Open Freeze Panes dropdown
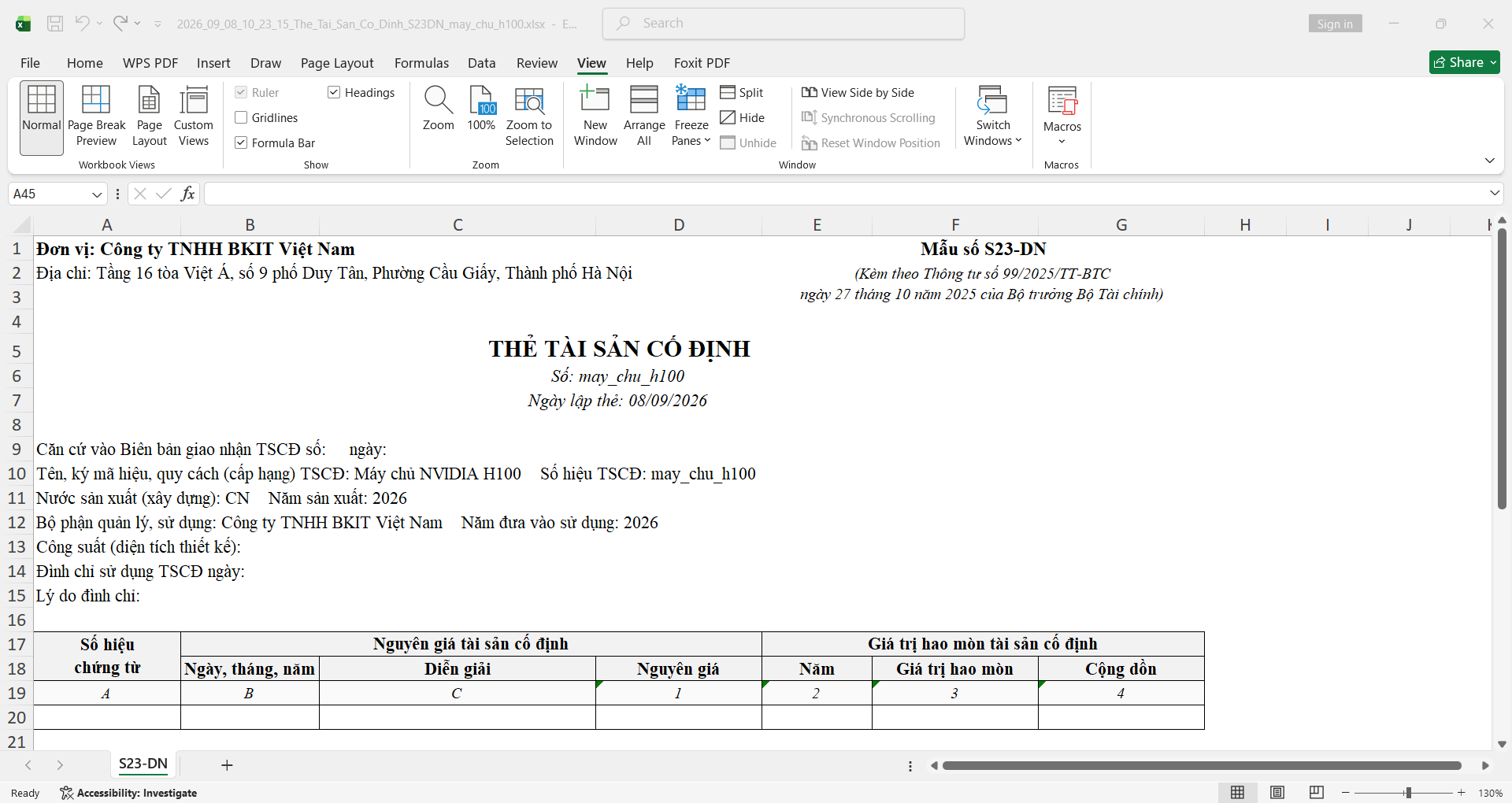Screen dimensions: 1512x803 [x=691, y=117]
